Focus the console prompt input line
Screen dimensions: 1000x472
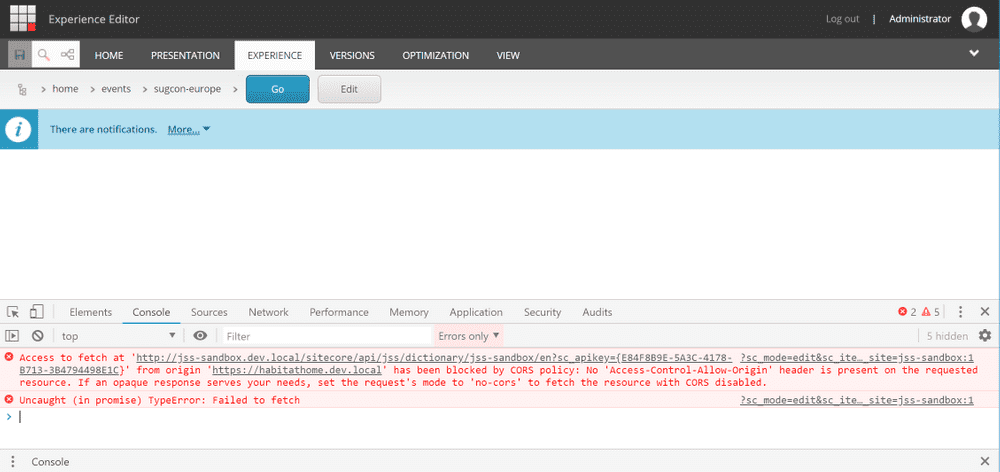[x=504, y=417]
